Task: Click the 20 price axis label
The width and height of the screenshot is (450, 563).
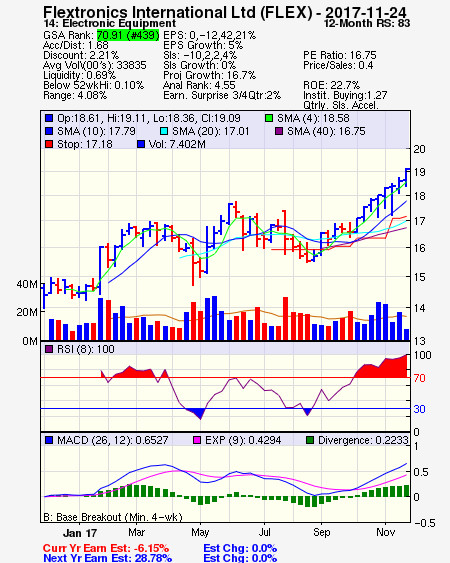Action: [419, 149]
